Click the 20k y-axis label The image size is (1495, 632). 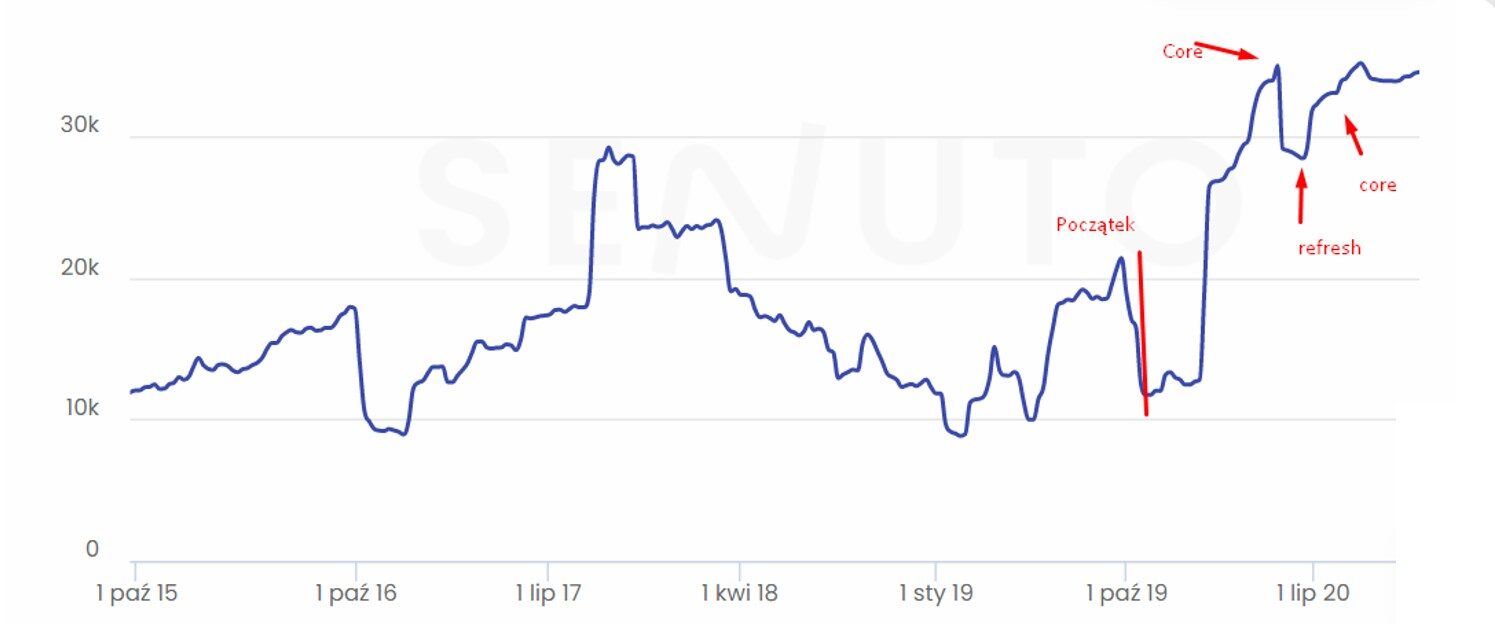[x=79, y=268]
